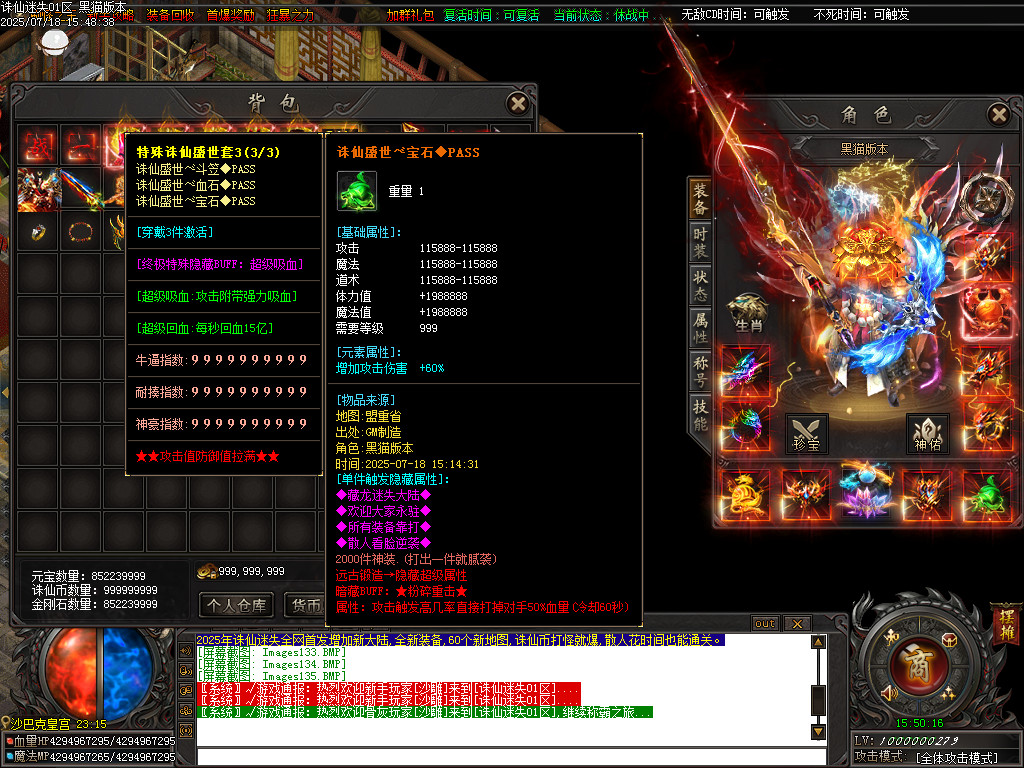Open the 珍宝 treasure slot

coord(806,432)
